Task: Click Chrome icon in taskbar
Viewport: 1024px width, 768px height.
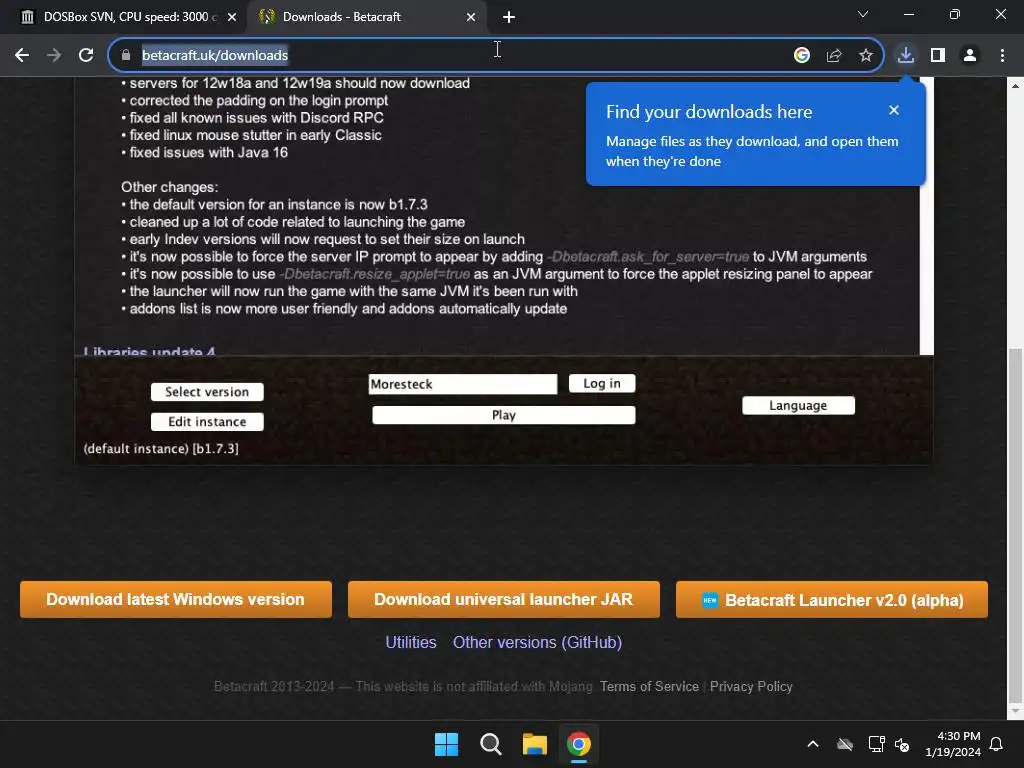Action: tap(579, 744)
